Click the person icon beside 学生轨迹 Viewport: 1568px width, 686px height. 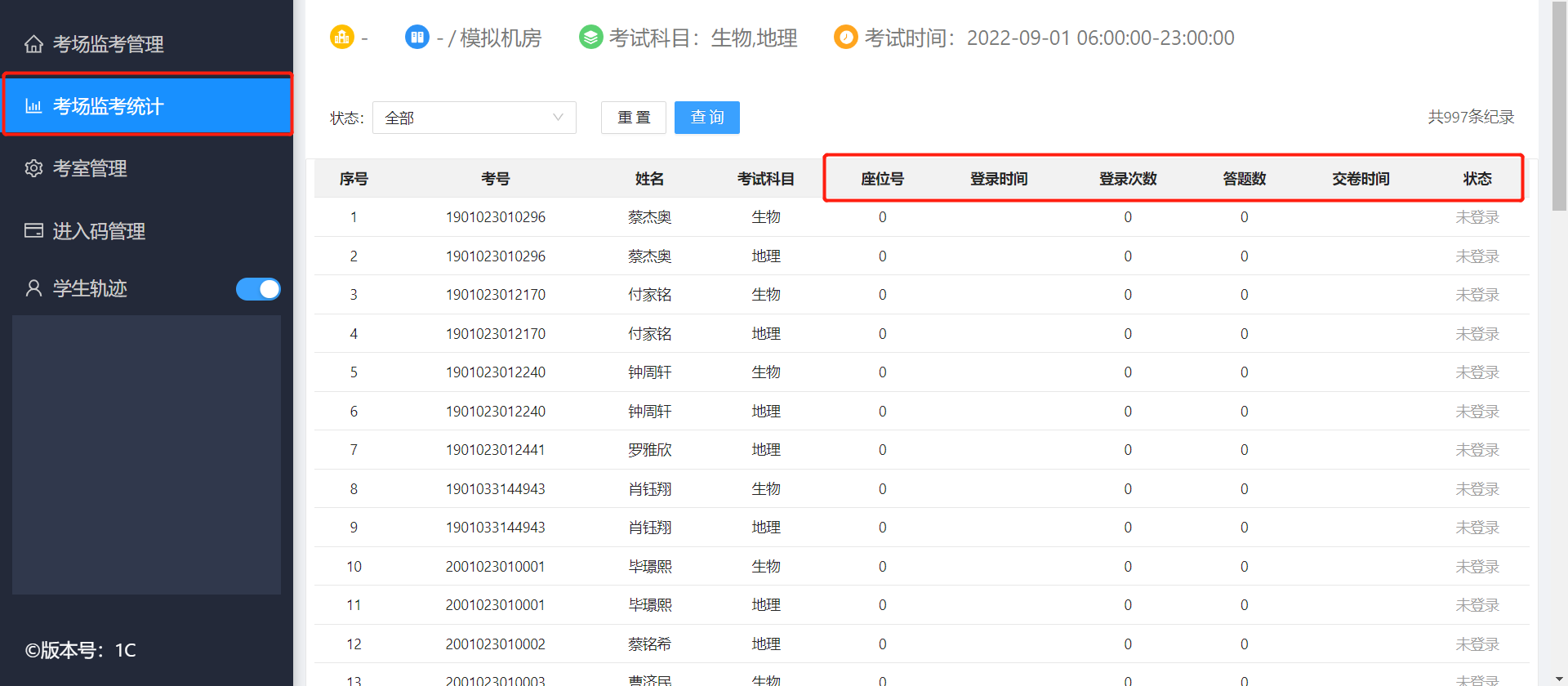pyautogui.click(x=33, y=288)
